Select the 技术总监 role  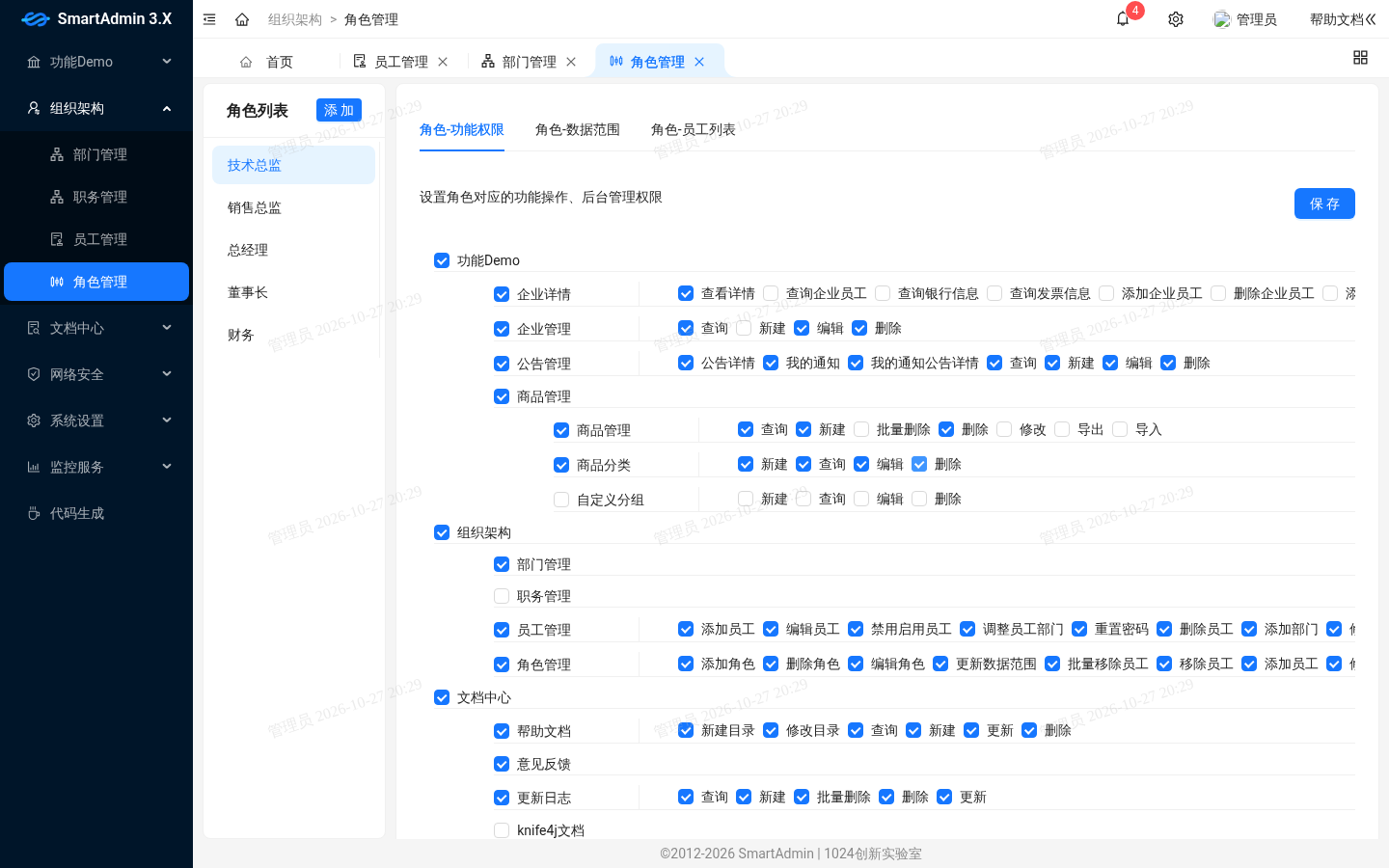coord(293,165)
